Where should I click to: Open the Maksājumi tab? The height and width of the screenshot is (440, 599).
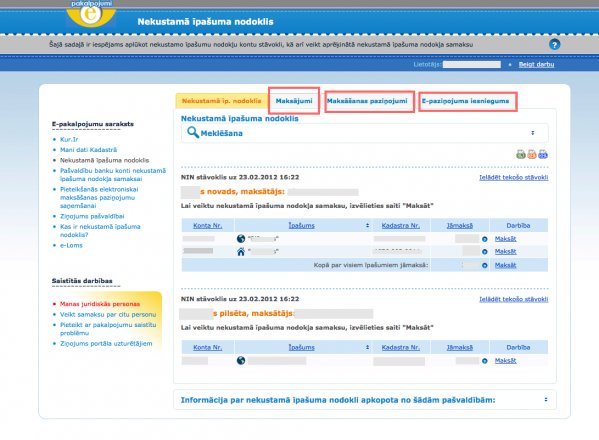point(294,101)
